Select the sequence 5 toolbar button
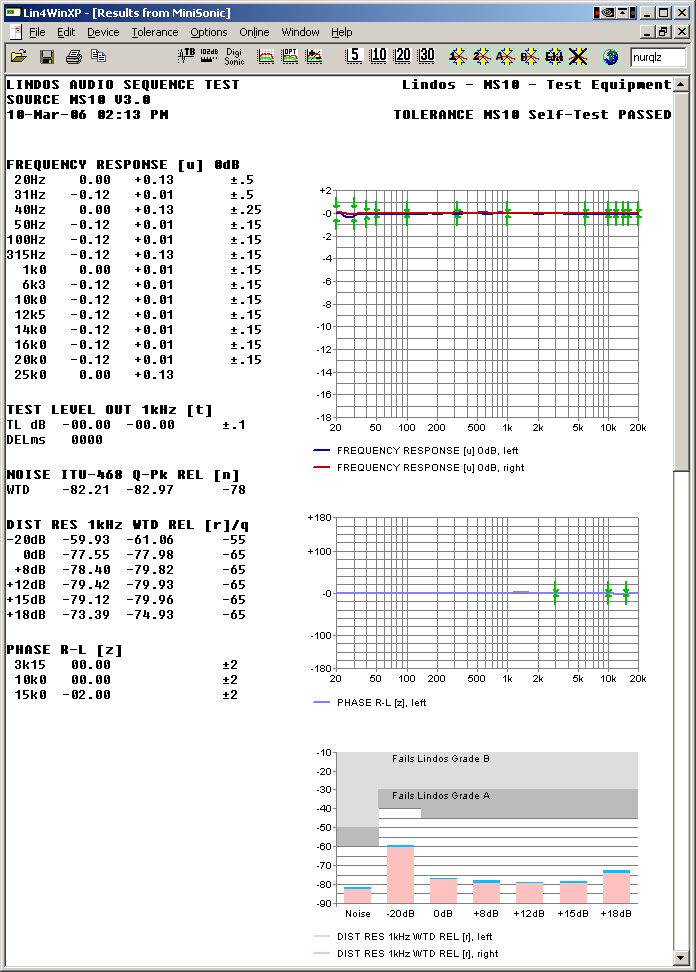Screen dimensions: 696x972 click(353, 56)
